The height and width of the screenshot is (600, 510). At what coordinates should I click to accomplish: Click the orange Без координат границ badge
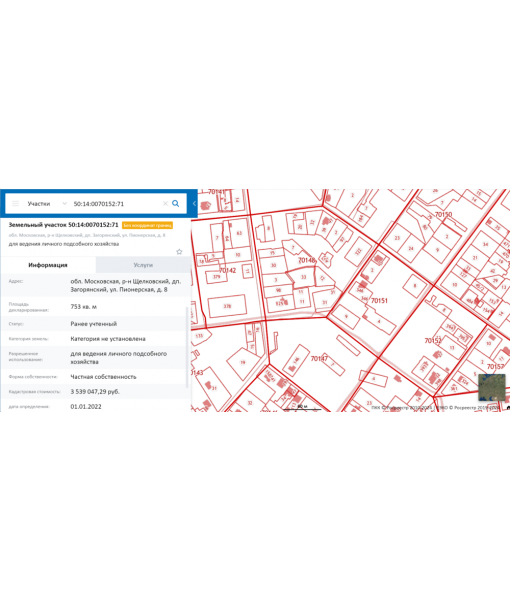pyautogui.click(x=147, y=225)
